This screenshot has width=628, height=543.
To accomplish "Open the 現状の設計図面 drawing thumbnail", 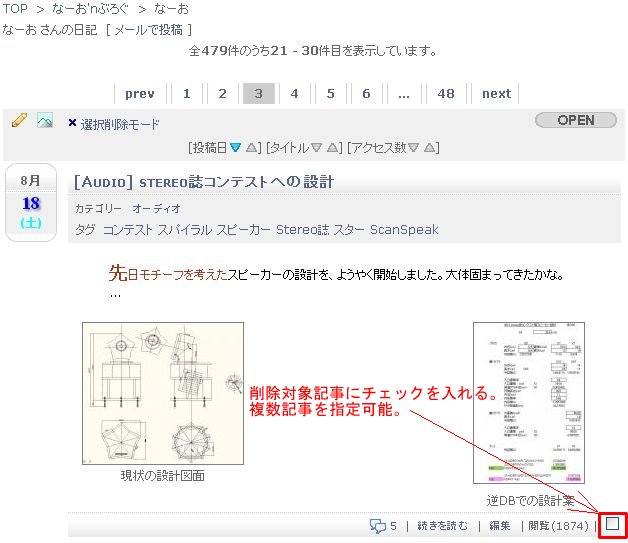I will [x=163, y=393].
